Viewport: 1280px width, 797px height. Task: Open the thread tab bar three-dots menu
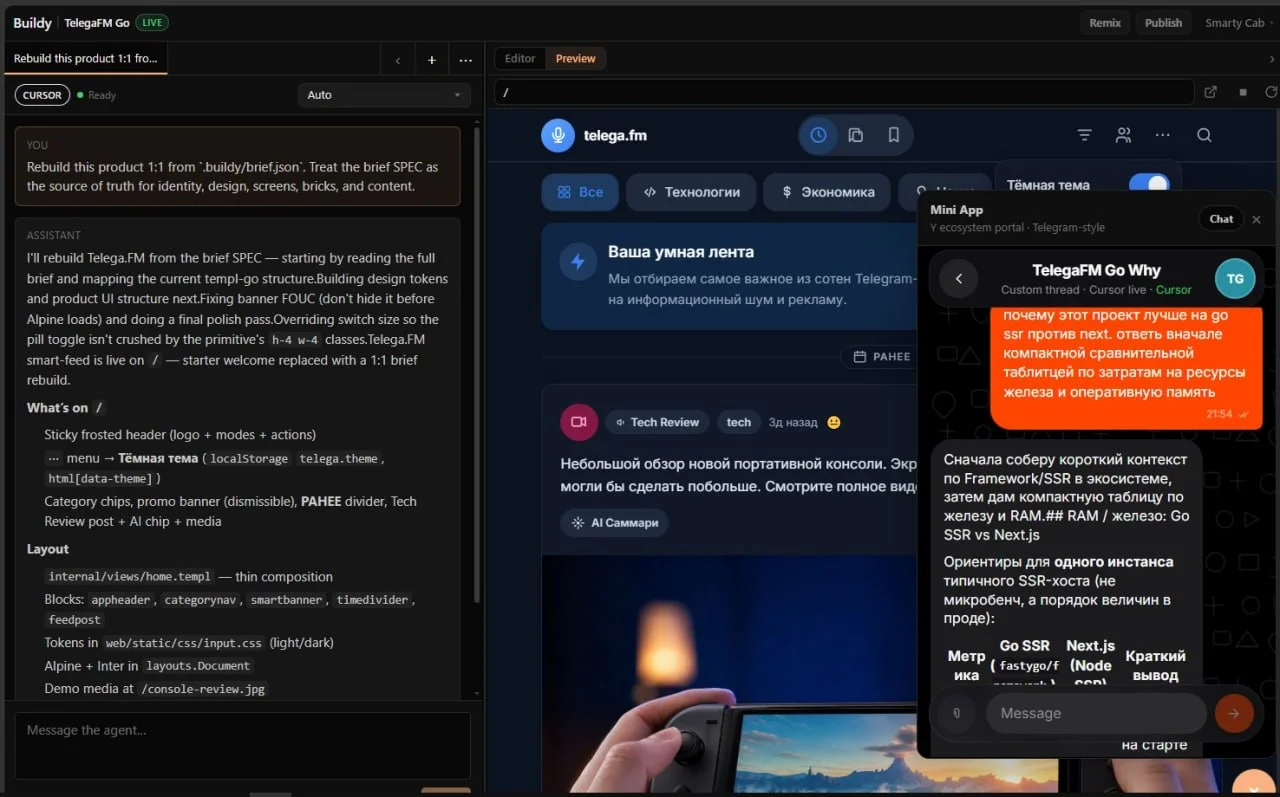(x=466, y=60)
